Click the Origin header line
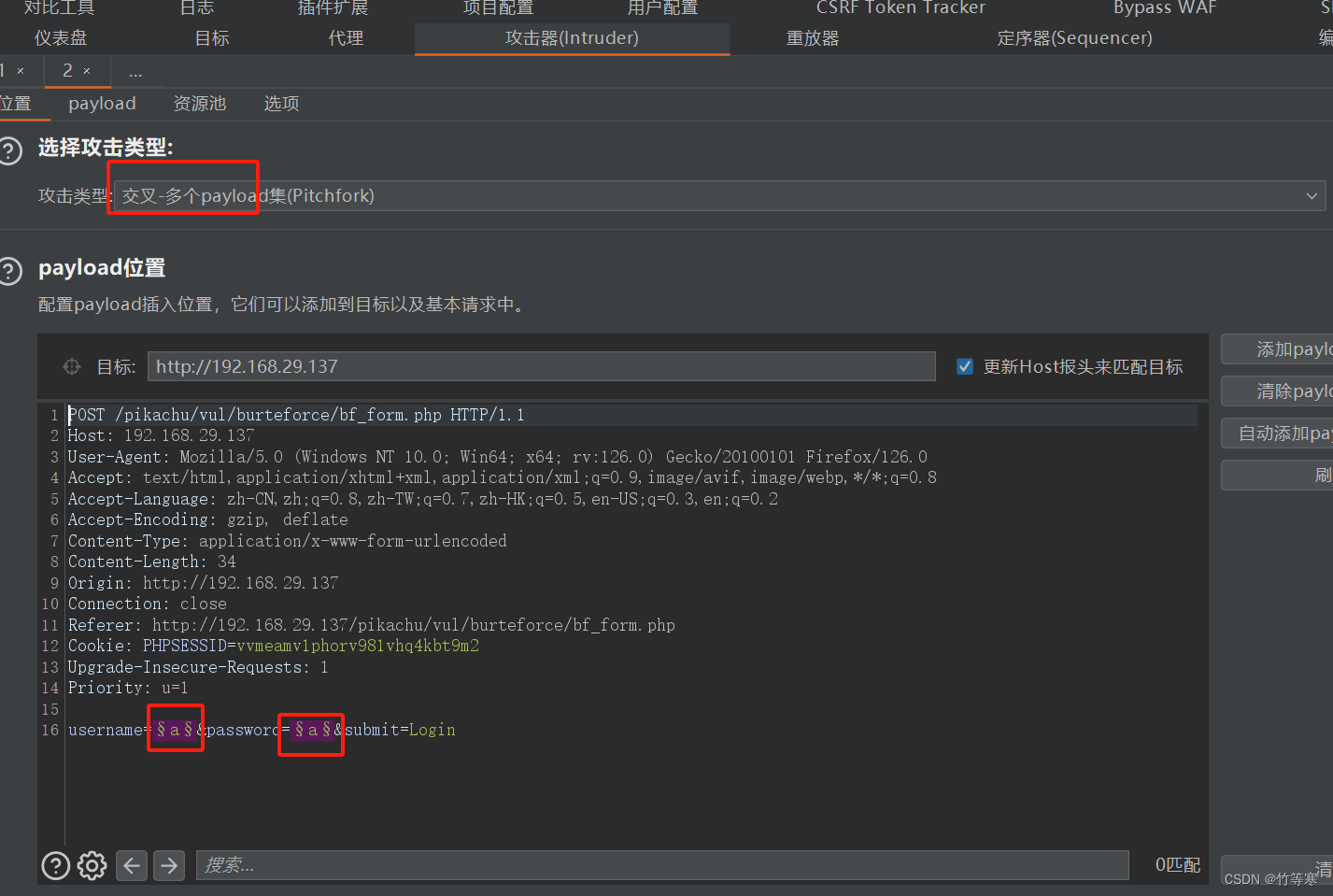Viewport: 1333px width, 896px height. pos(203,583)
